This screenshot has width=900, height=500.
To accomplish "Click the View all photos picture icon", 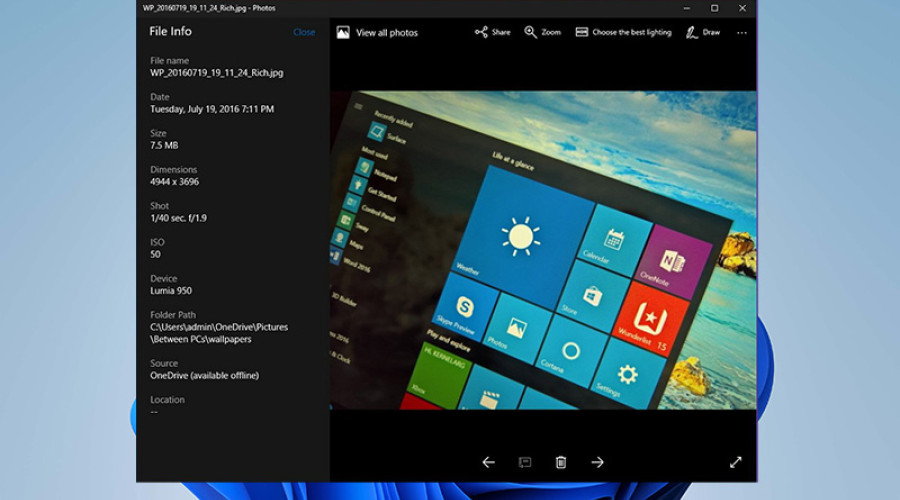I will coord(343,33).
